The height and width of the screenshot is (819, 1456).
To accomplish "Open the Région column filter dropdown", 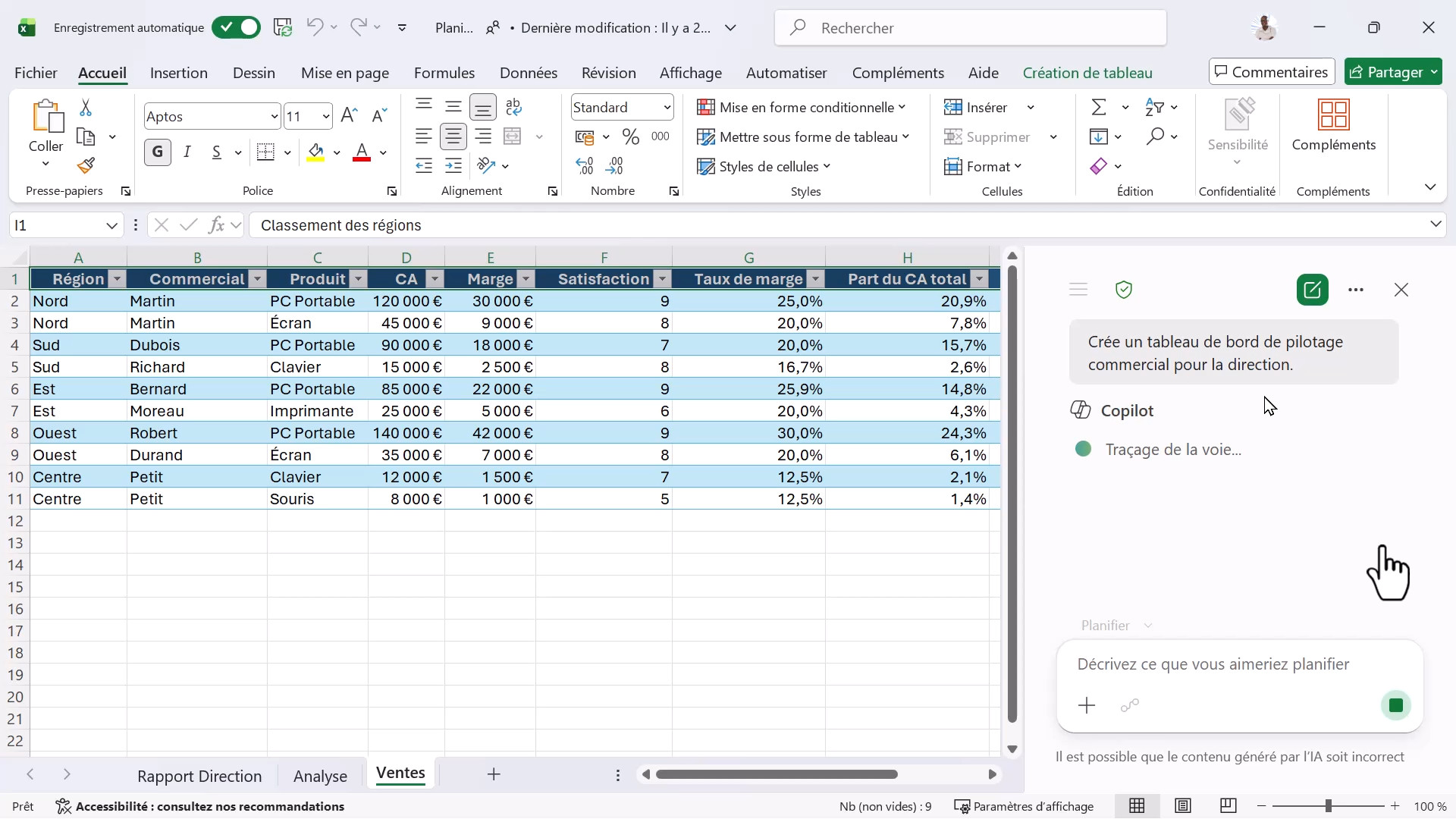I will coord(117,280).
